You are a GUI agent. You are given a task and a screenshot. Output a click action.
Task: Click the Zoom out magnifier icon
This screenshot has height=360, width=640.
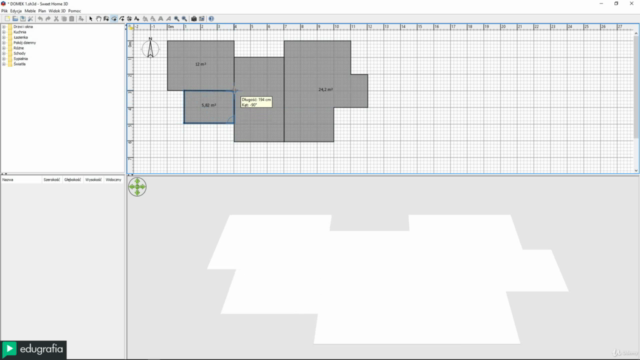pos(184,19)
